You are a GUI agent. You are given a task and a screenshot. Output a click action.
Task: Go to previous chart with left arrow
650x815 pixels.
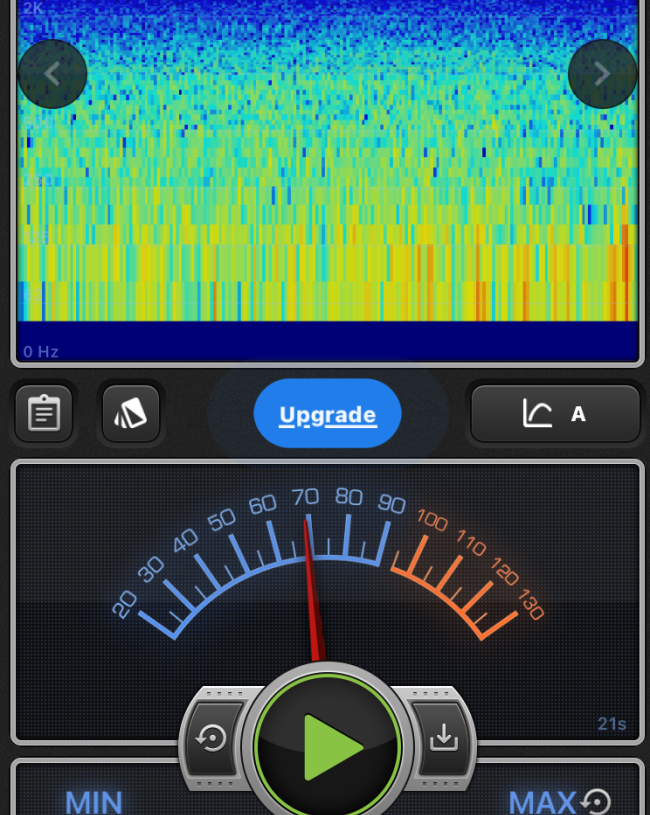click(x=53, y=73)
